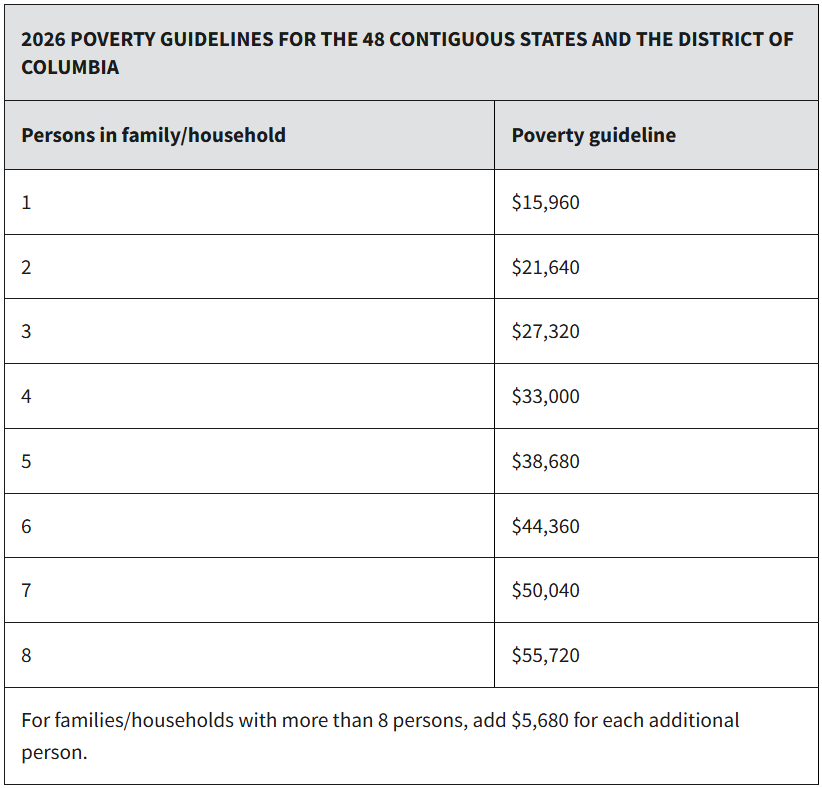Viewport: 822px width, 788px height.
Task: Click the $33,000 guideline cell
Action: pyautogui.click(x=545, y=396)
